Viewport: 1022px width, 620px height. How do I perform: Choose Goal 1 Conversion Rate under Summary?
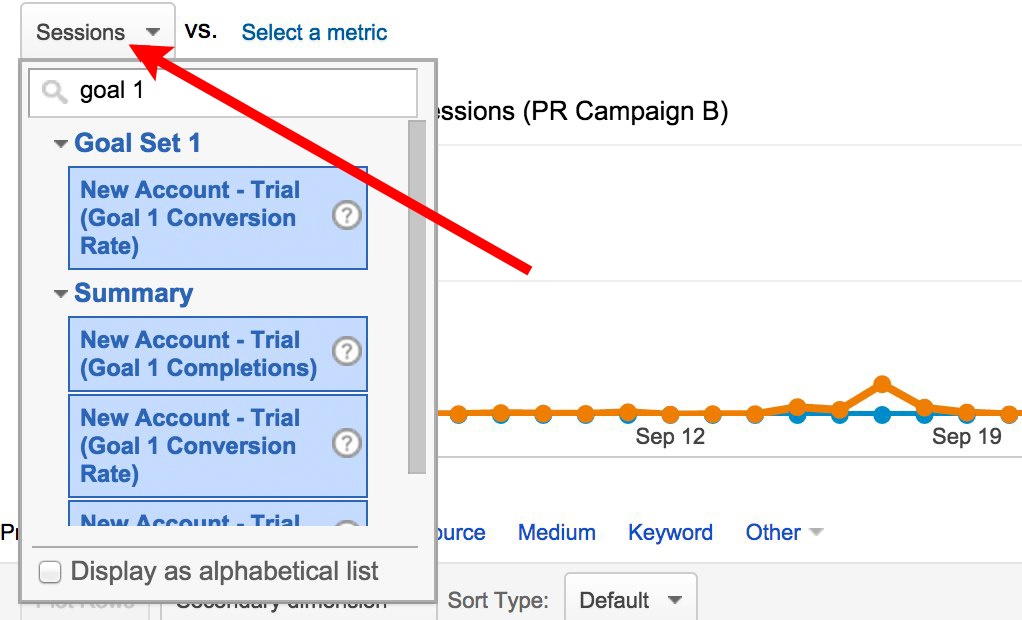(188, 446)
